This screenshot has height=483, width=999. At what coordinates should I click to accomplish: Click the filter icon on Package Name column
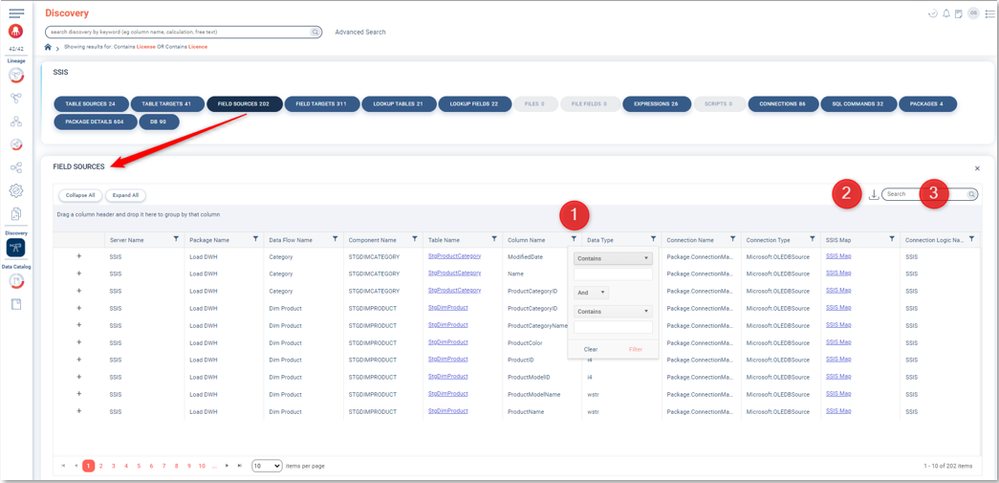[x=256, y=239]
